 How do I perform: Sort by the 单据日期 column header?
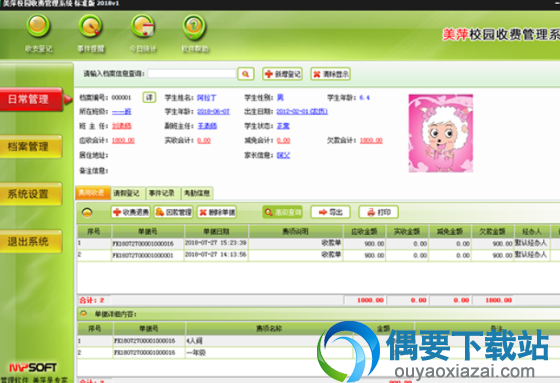click(x=216, y=232)
